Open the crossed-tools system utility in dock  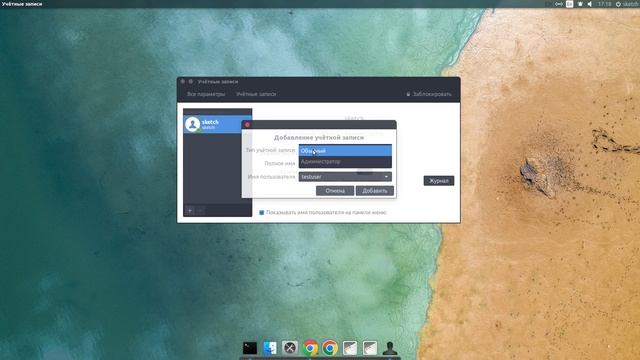(x=290, y=348)
